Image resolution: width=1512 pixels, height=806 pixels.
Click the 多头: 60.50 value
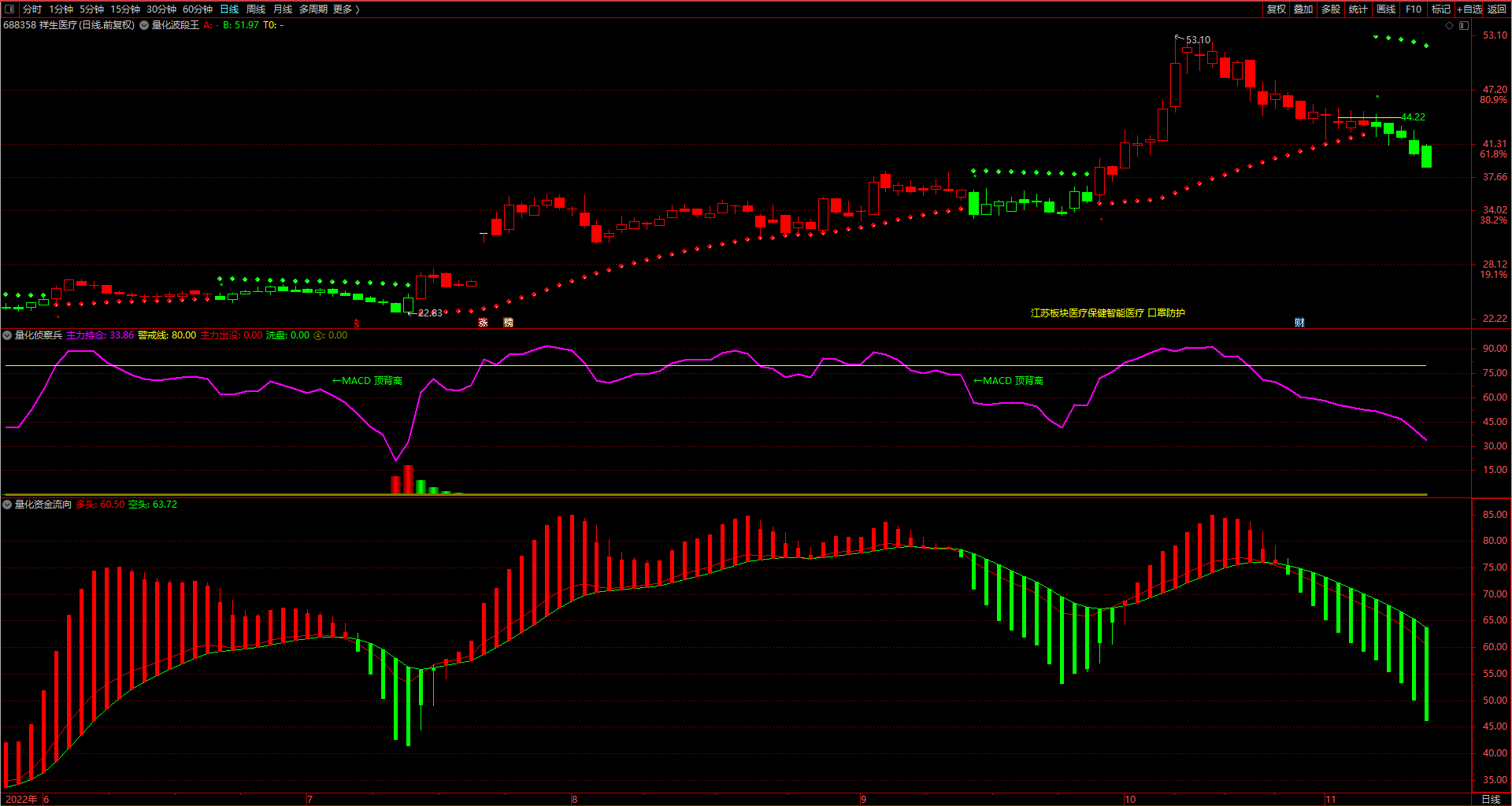(x=100, y=505)
